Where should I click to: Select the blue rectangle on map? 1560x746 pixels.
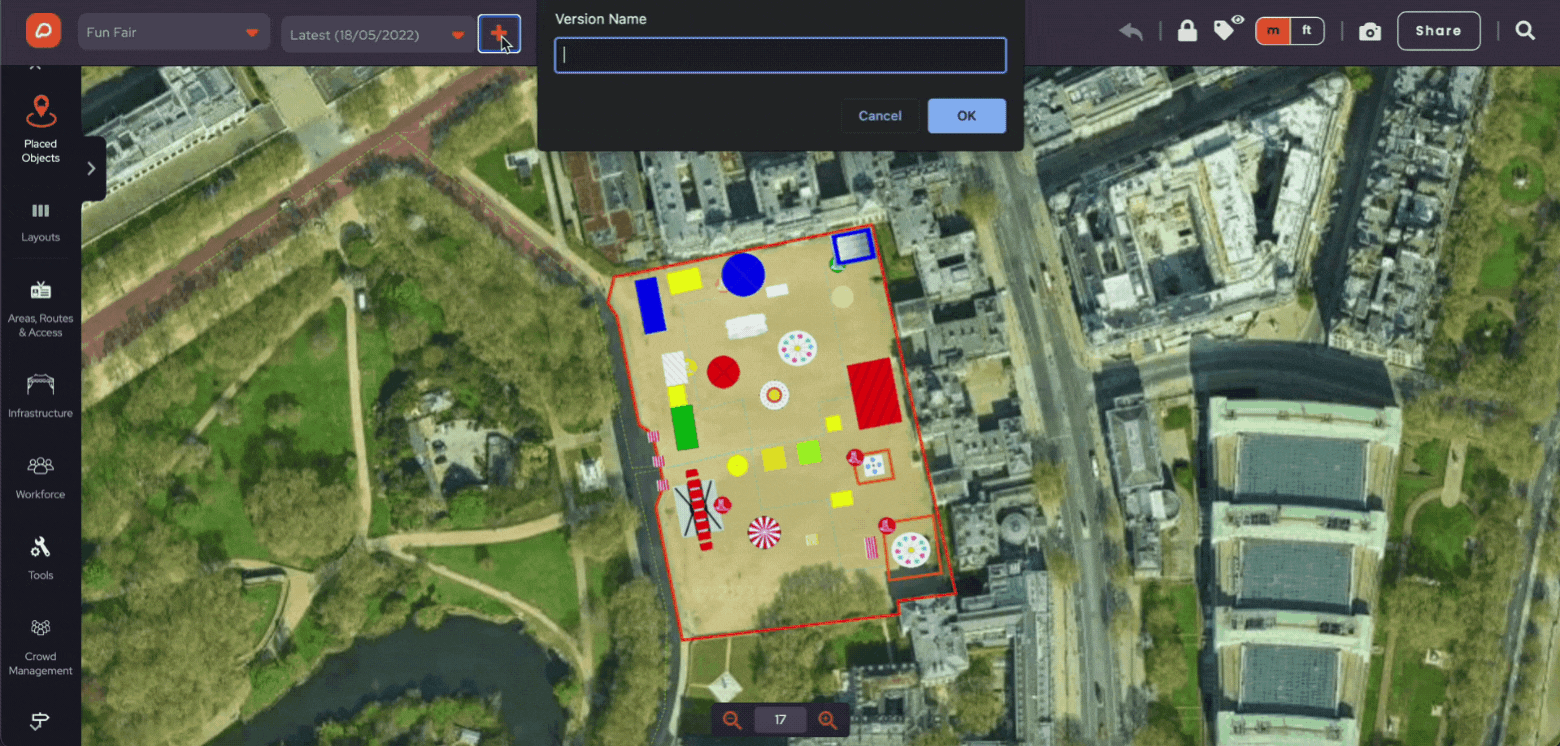coord(650,305)
